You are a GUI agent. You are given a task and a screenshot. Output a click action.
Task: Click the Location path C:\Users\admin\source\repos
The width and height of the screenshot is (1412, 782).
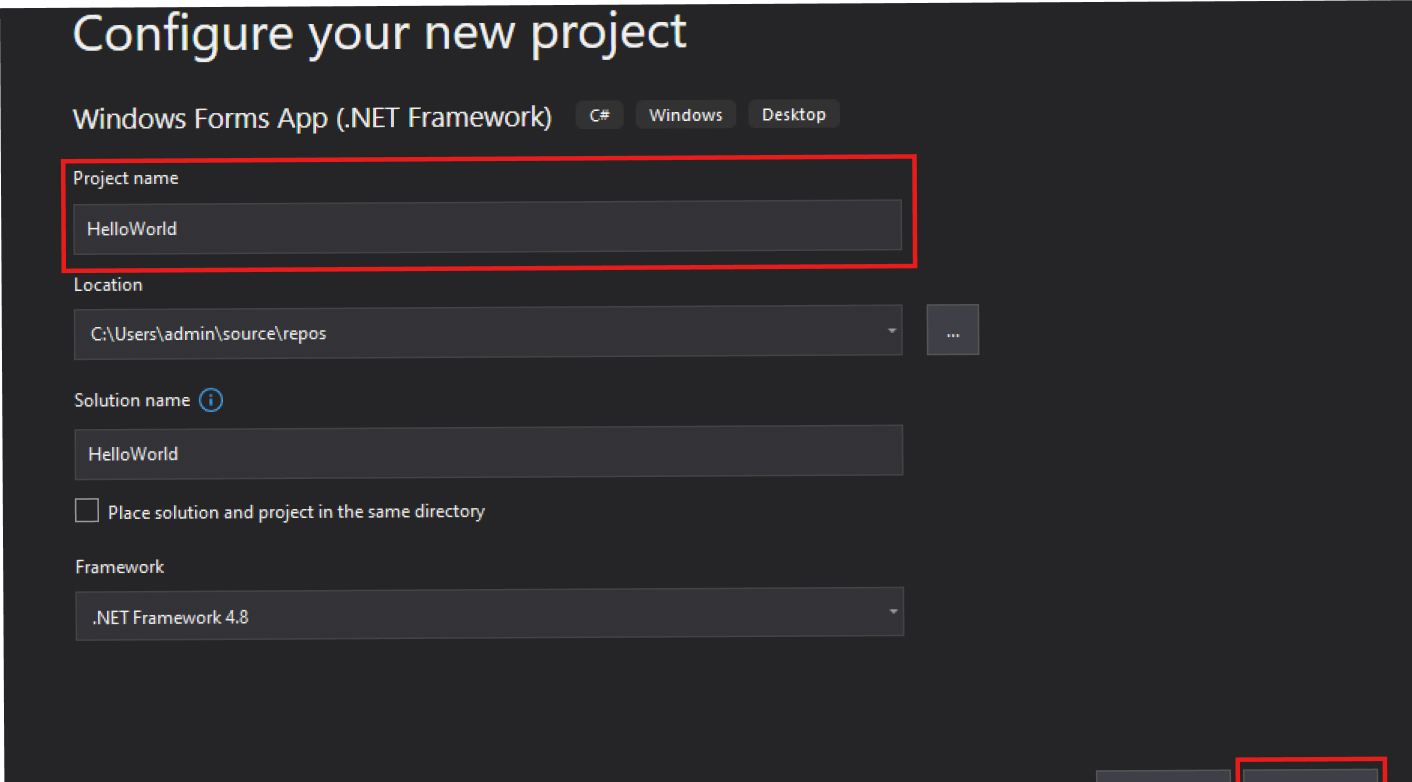point(208,334)
